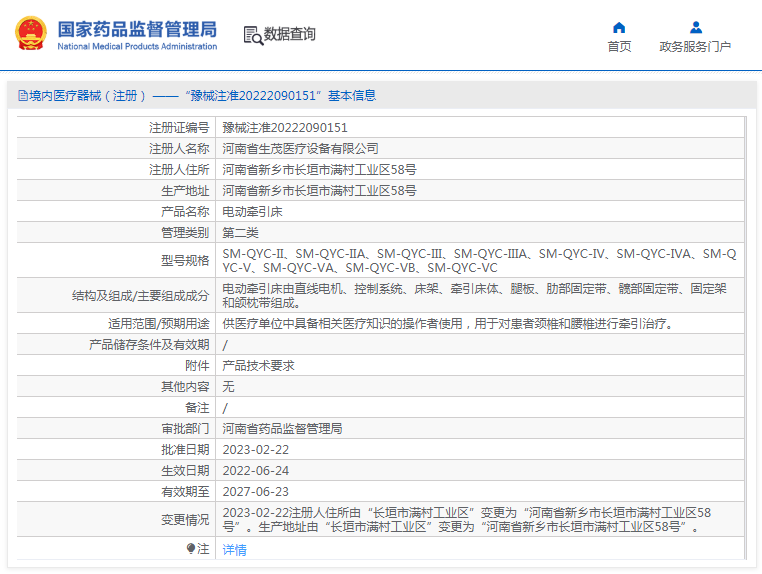
Task: Click 国家药品监督管理局 site title
Action: [137, 29]
